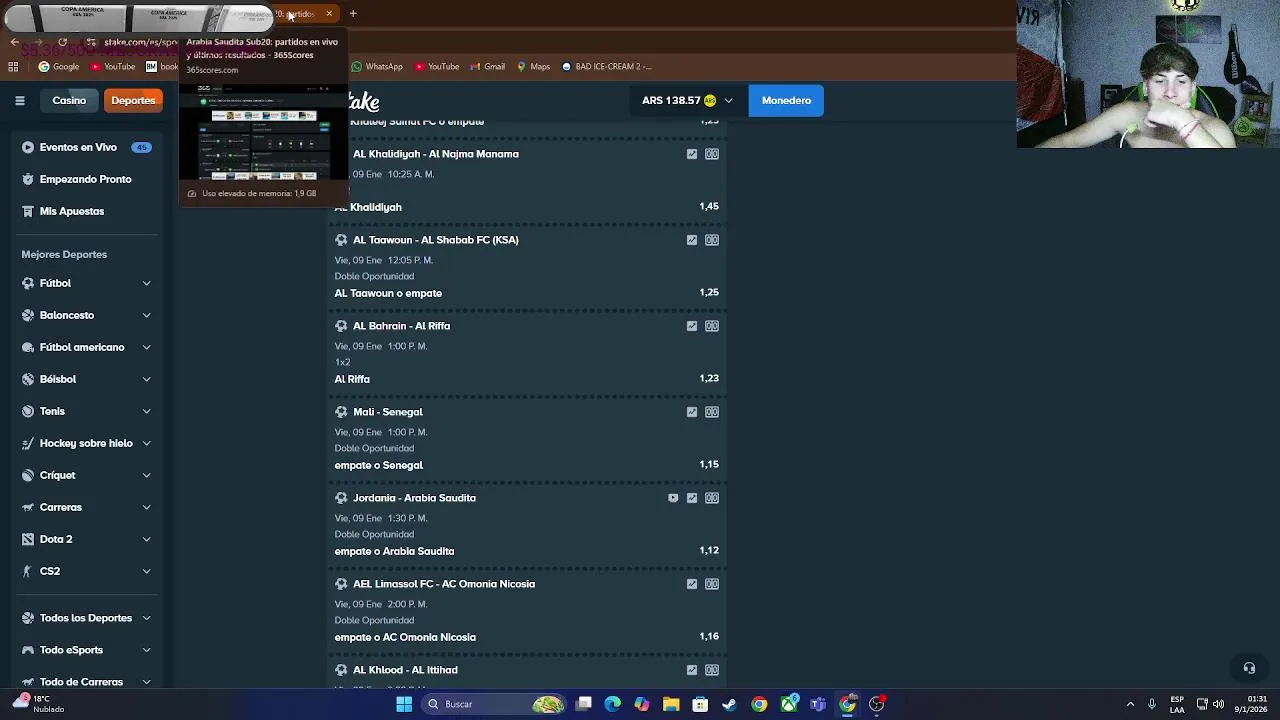Open stats grid icon for AEL Limassol - AC Omonia Nicosia
The height and width of the screenshot is (720, 1280).
(x=712, y=584)
